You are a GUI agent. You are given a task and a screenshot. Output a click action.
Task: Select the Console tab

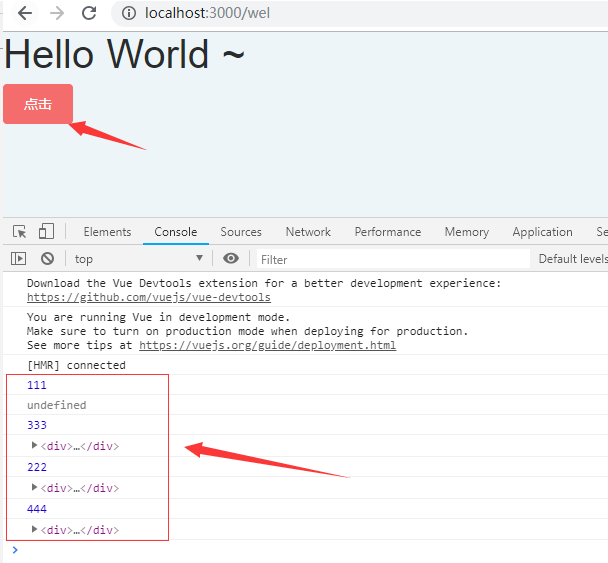[176, 232]
